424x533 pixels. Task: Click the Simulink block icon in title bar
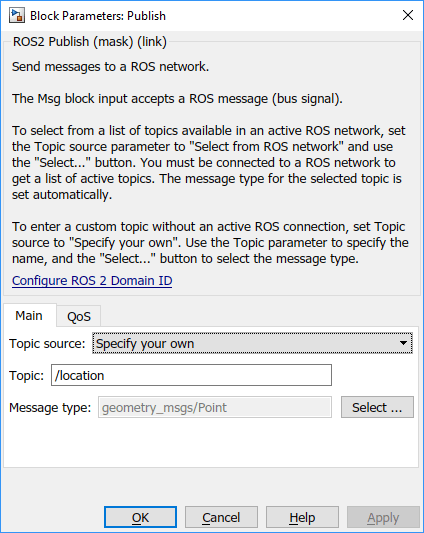click(17, 16)
